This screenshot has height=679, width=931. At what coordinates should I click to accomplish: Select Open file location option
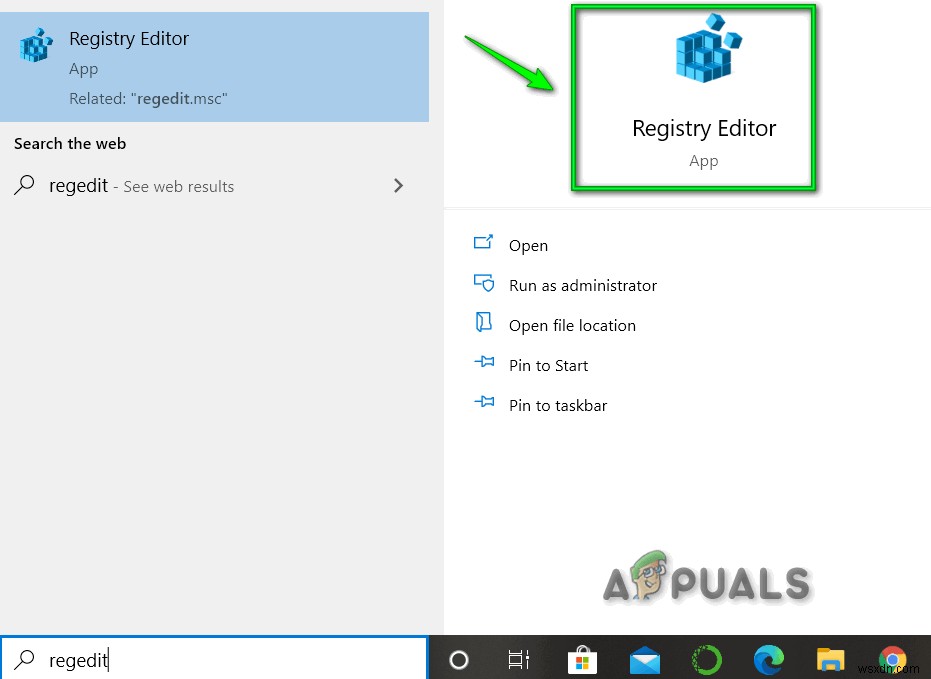572,325
